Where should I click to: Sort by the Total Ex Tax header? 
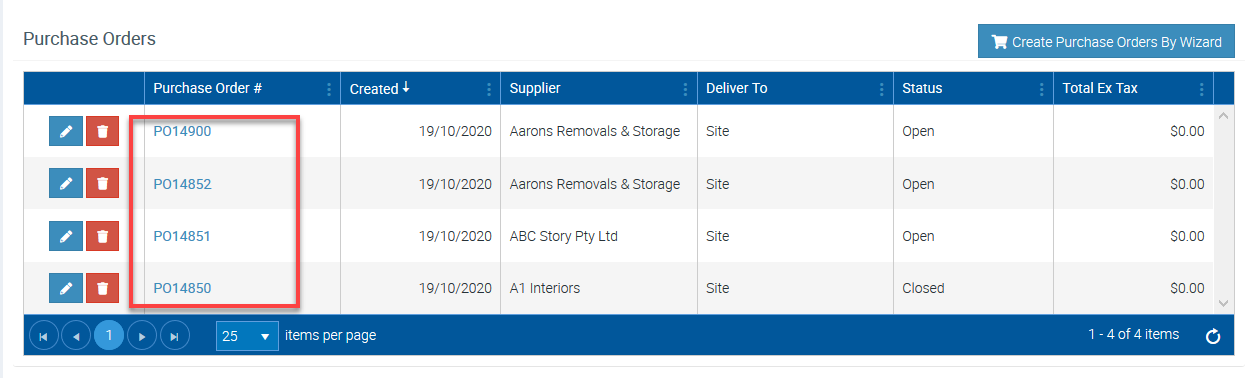[1100, 88]
